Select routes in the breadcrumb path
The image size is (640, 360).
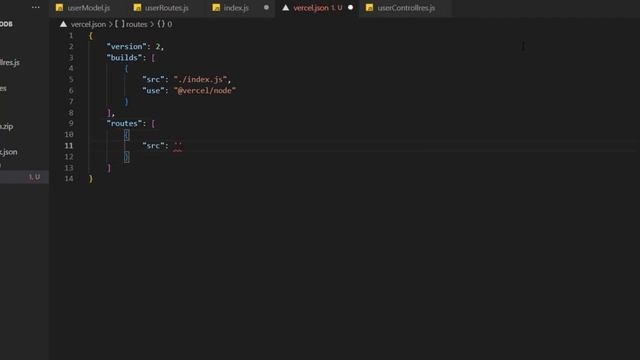(x=136, y=24)
